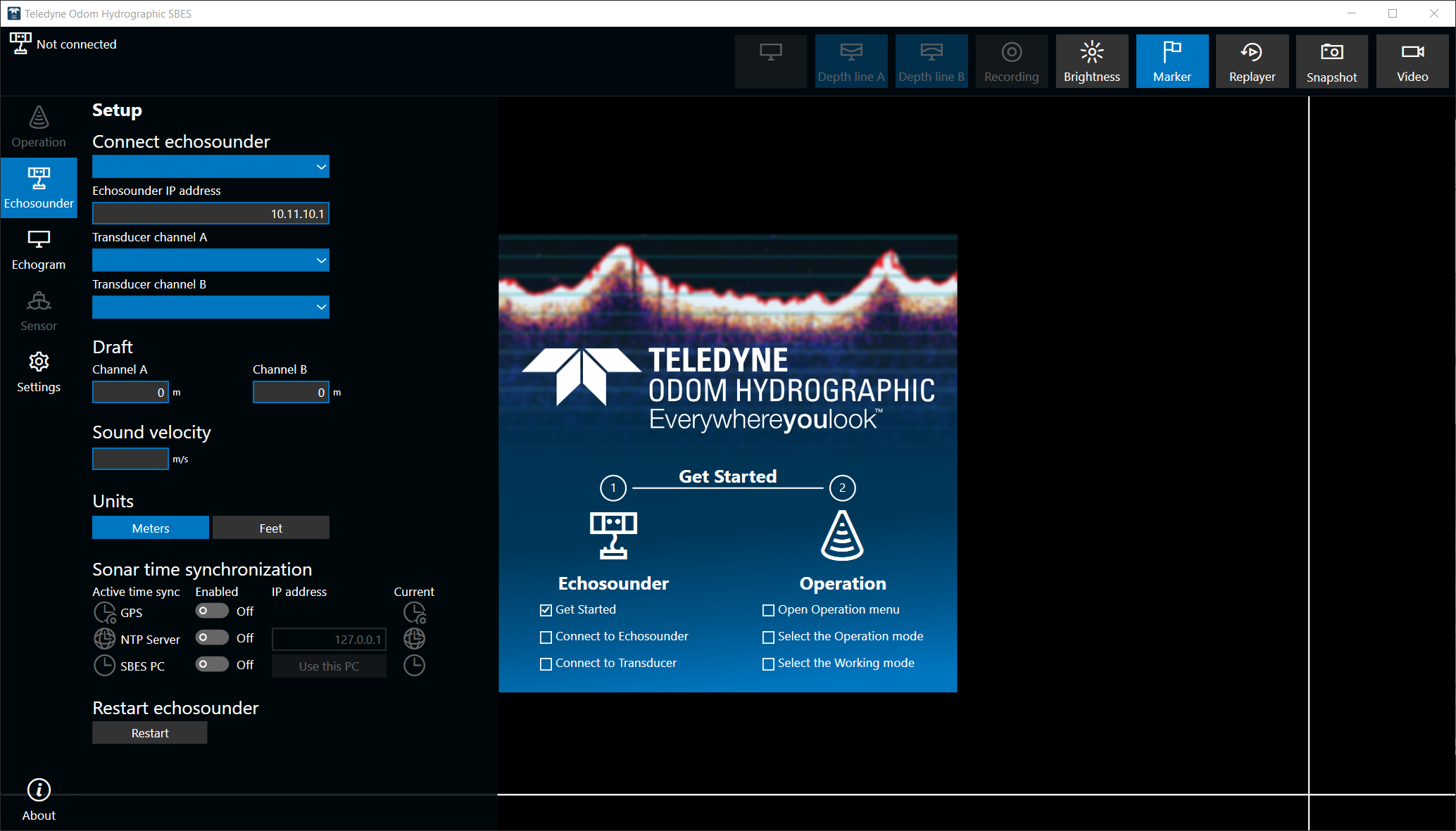
Task: Check Connect to Echosounder checkbox
Action: point(546,637)
